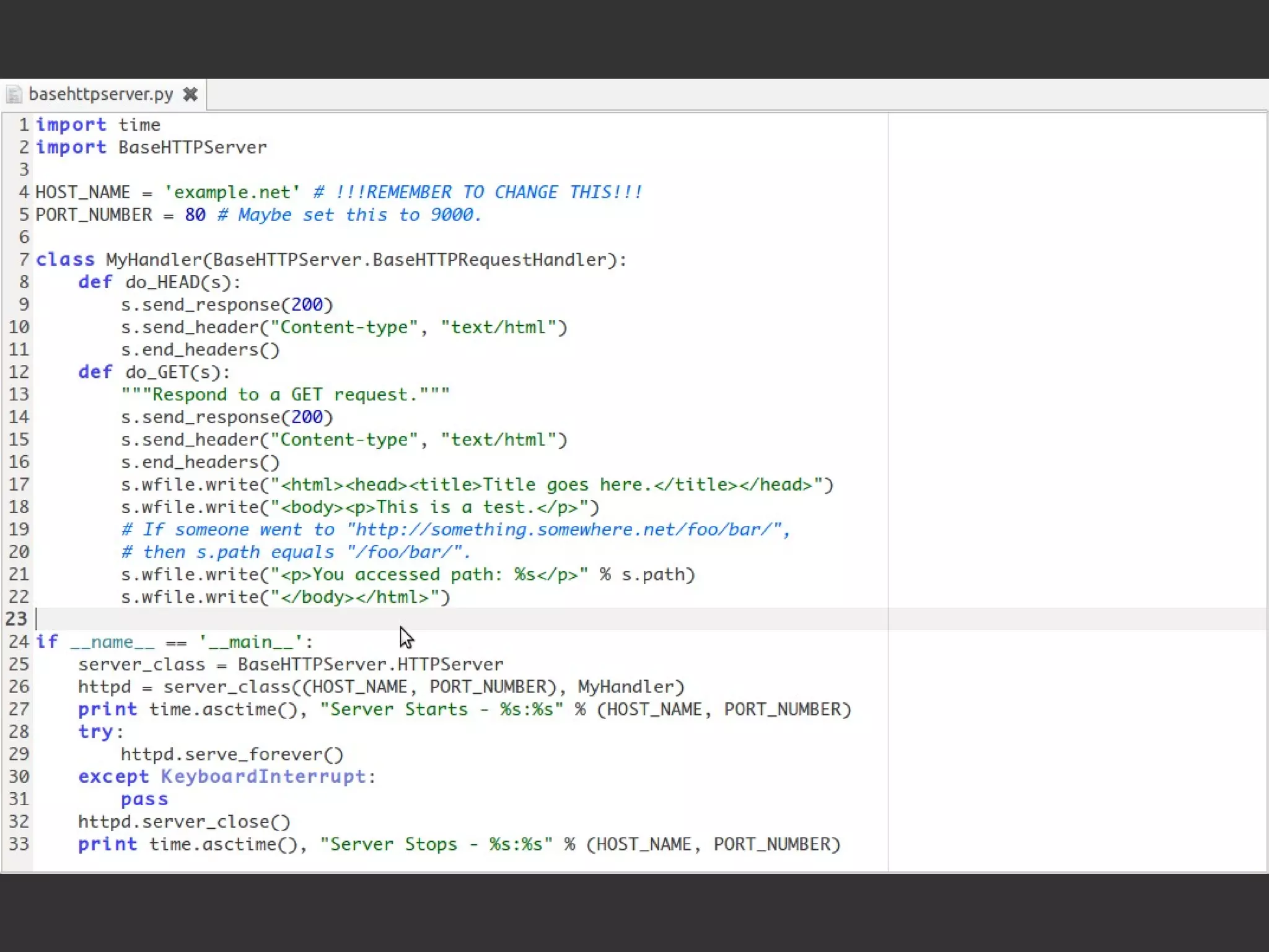This screenshot has height=952, width=1269.
Task: Click line number 24 in the gutter
Action: click(19, 642)
